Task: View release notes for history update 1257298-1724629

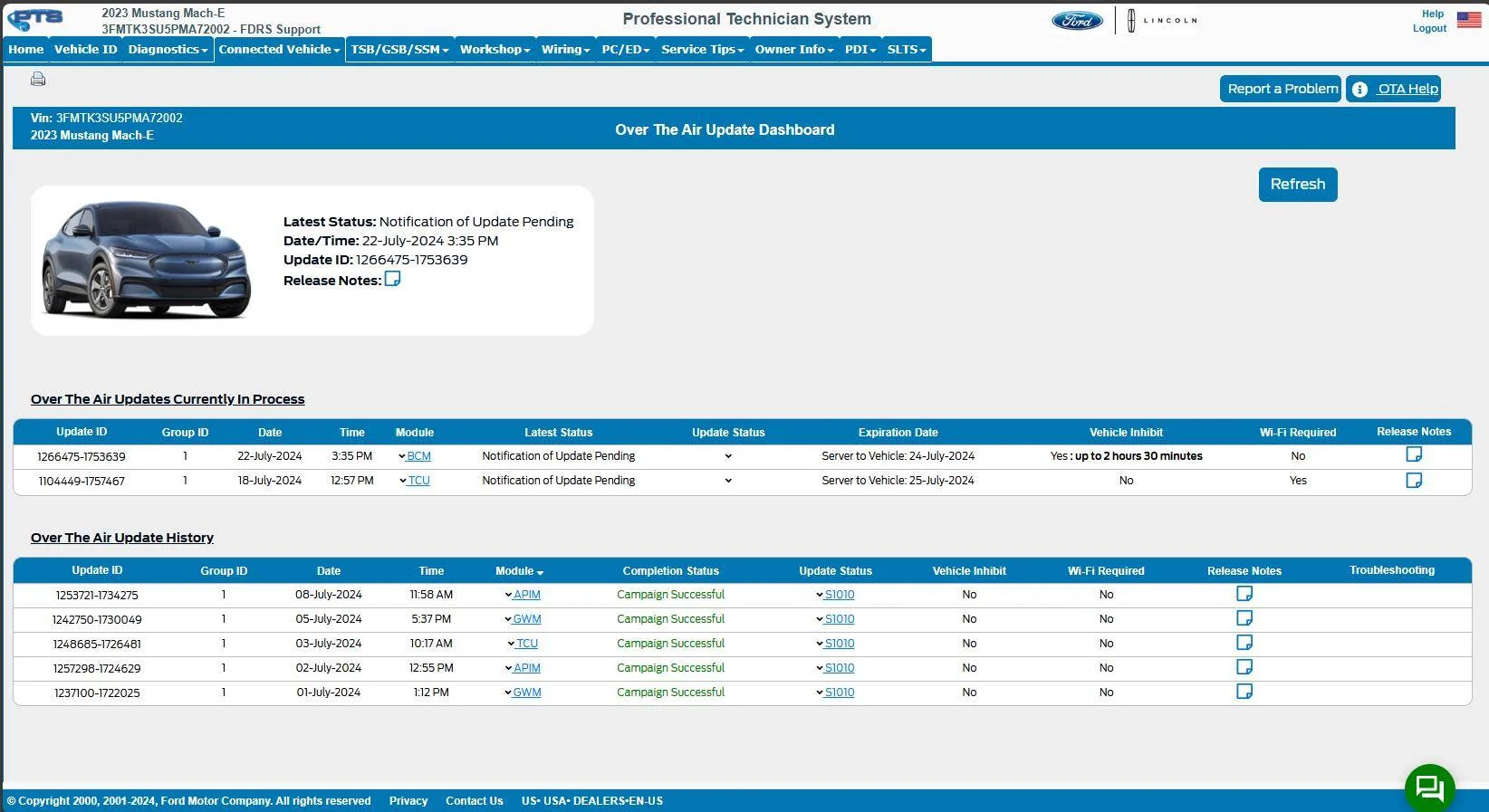Action: click(x=1244, y=667)
